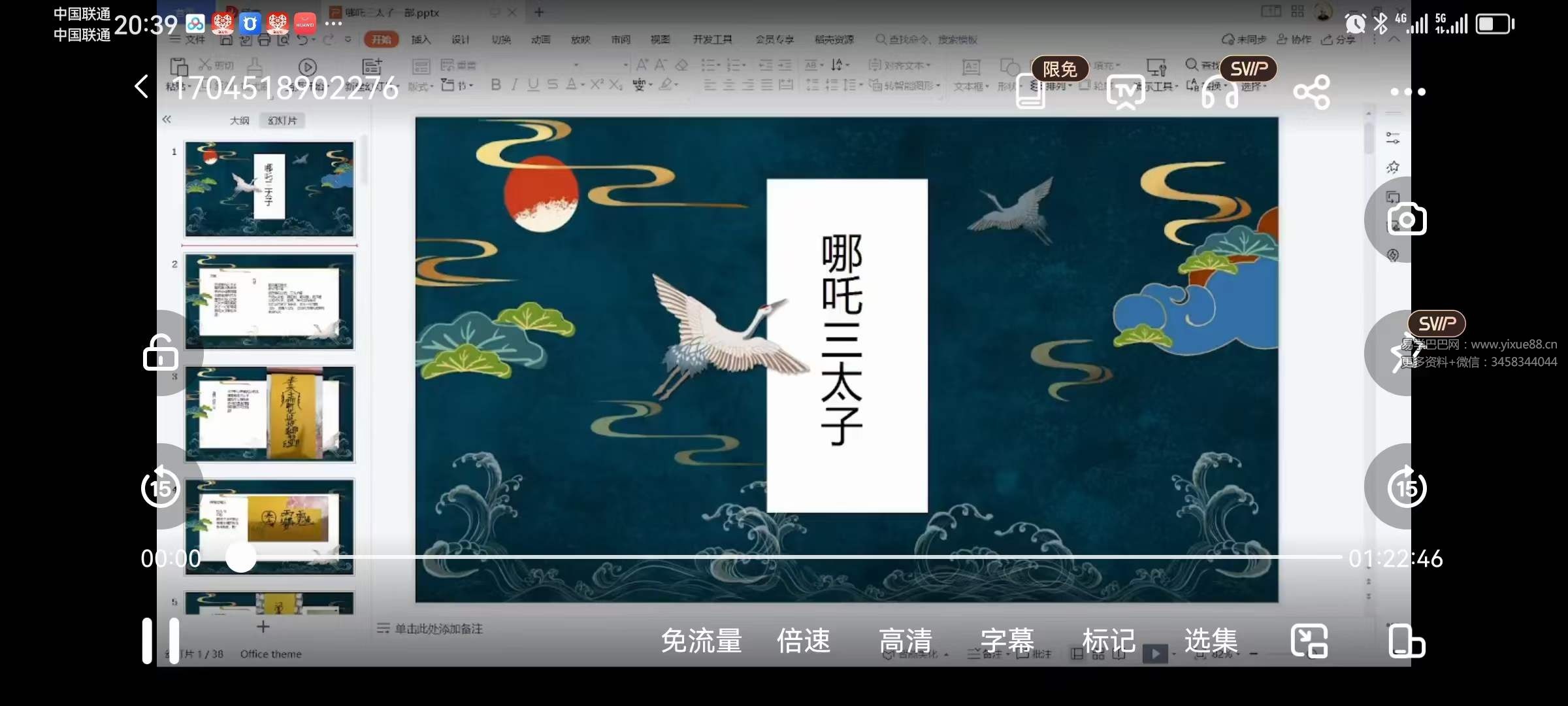Open the 倍速 playback speed options
The width and height of the screenshot is (1568, 706).
coord(804,641)
